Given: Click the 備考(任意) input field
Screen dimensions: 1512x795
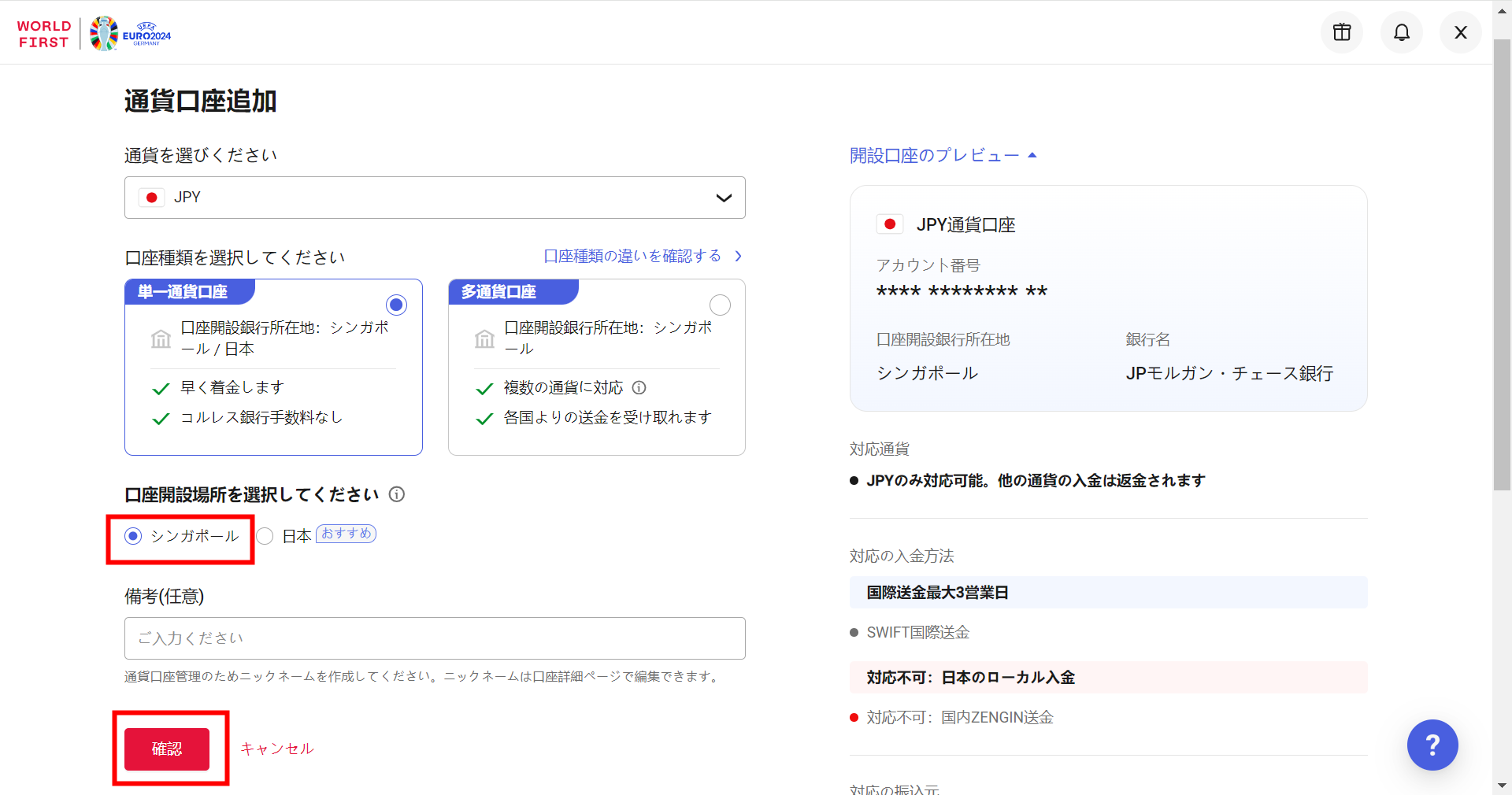Looking at the screenshot, I should [435, 638].
